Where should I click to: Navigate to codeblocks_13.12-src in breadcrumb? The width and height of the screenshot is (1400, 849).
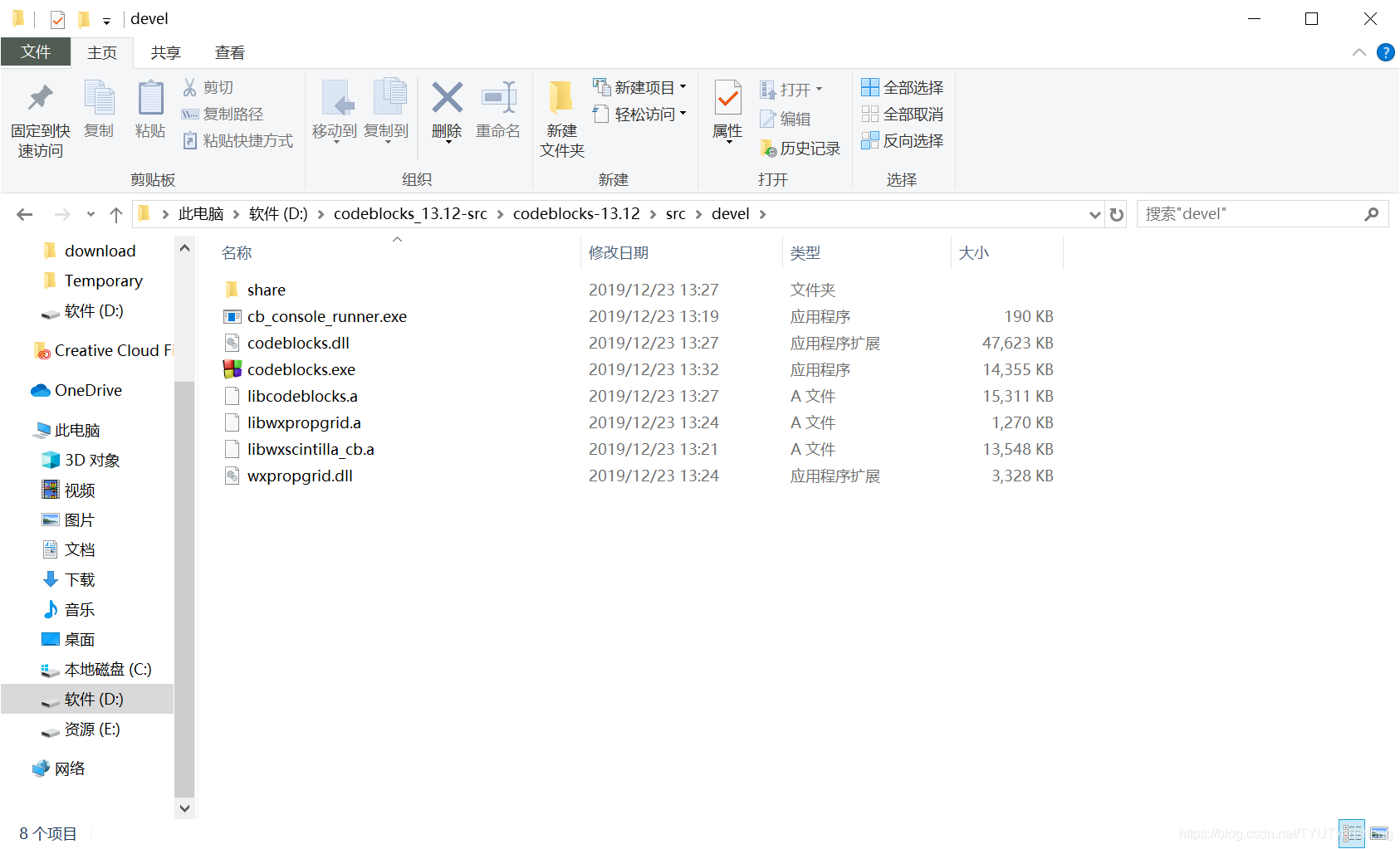(x=410, y=214)
